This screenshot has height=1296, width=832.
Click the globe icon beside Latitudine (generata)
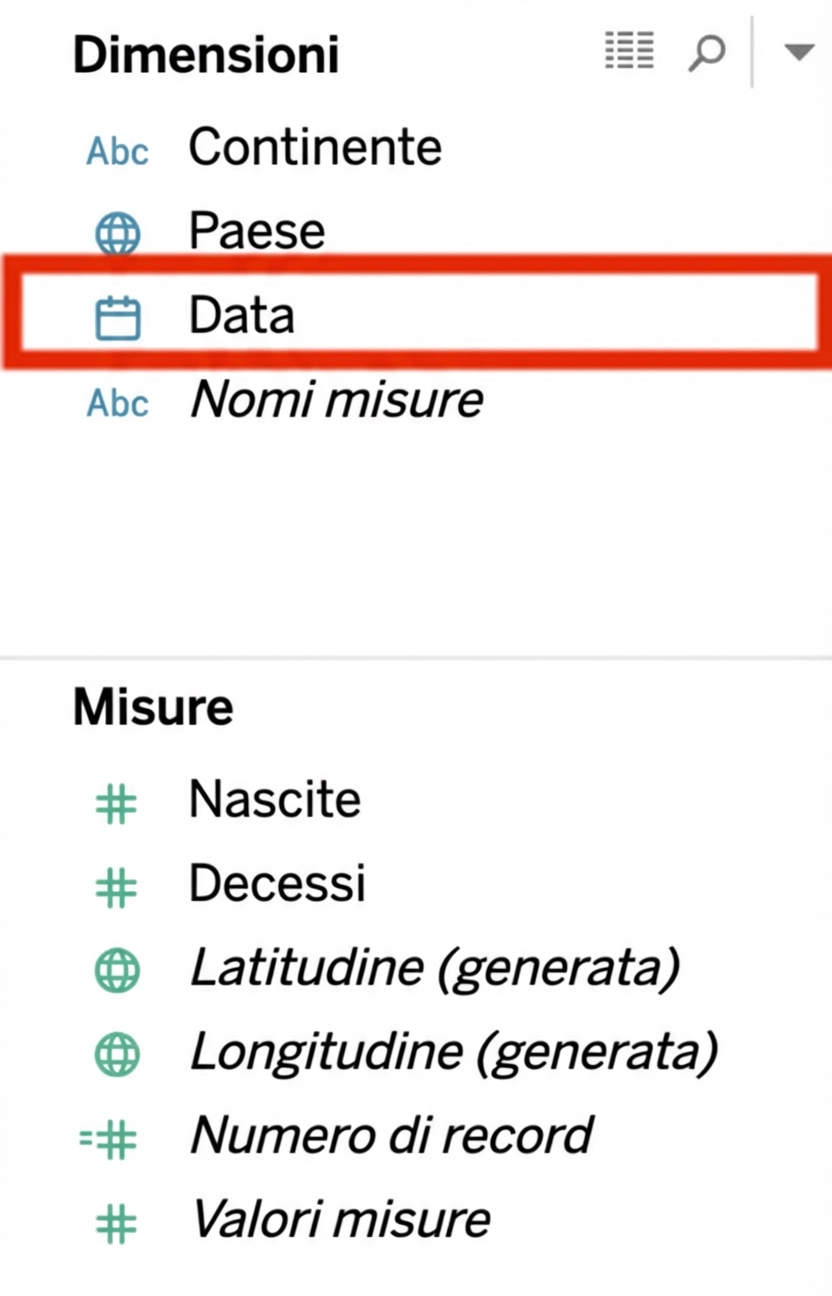coord(117,971)
